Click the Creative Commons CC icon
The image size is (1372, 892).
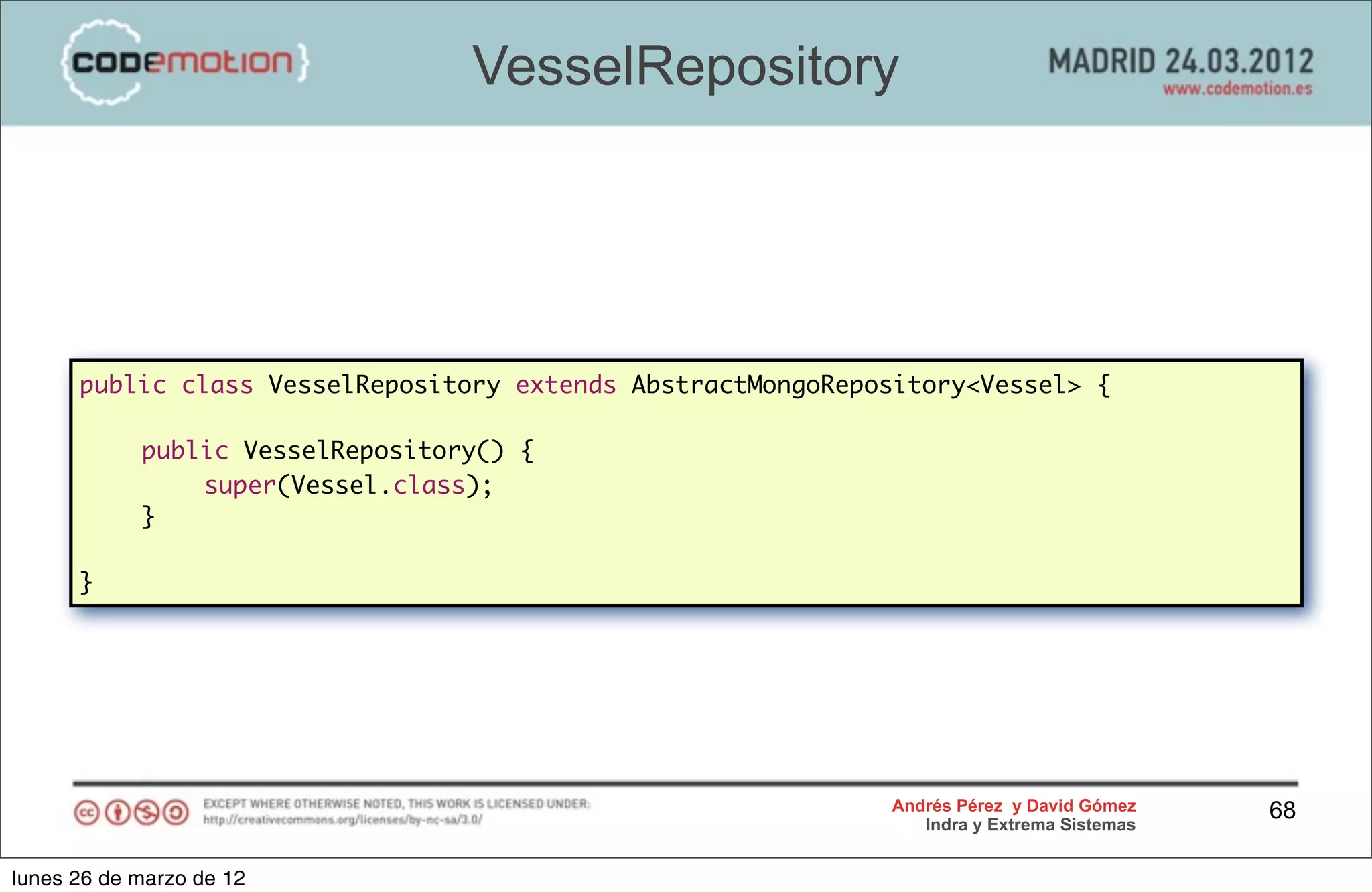click(x=87, y=813)
